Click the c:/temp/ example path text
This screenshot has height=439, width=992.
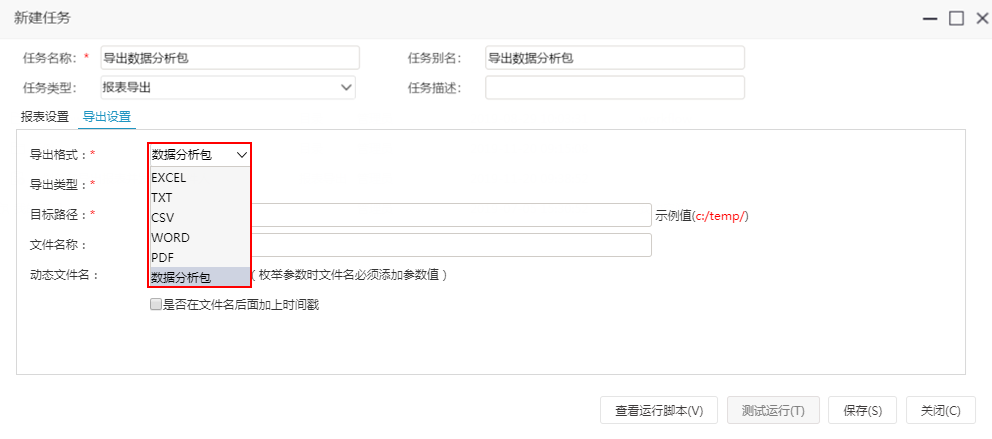(x=721, y=216)
